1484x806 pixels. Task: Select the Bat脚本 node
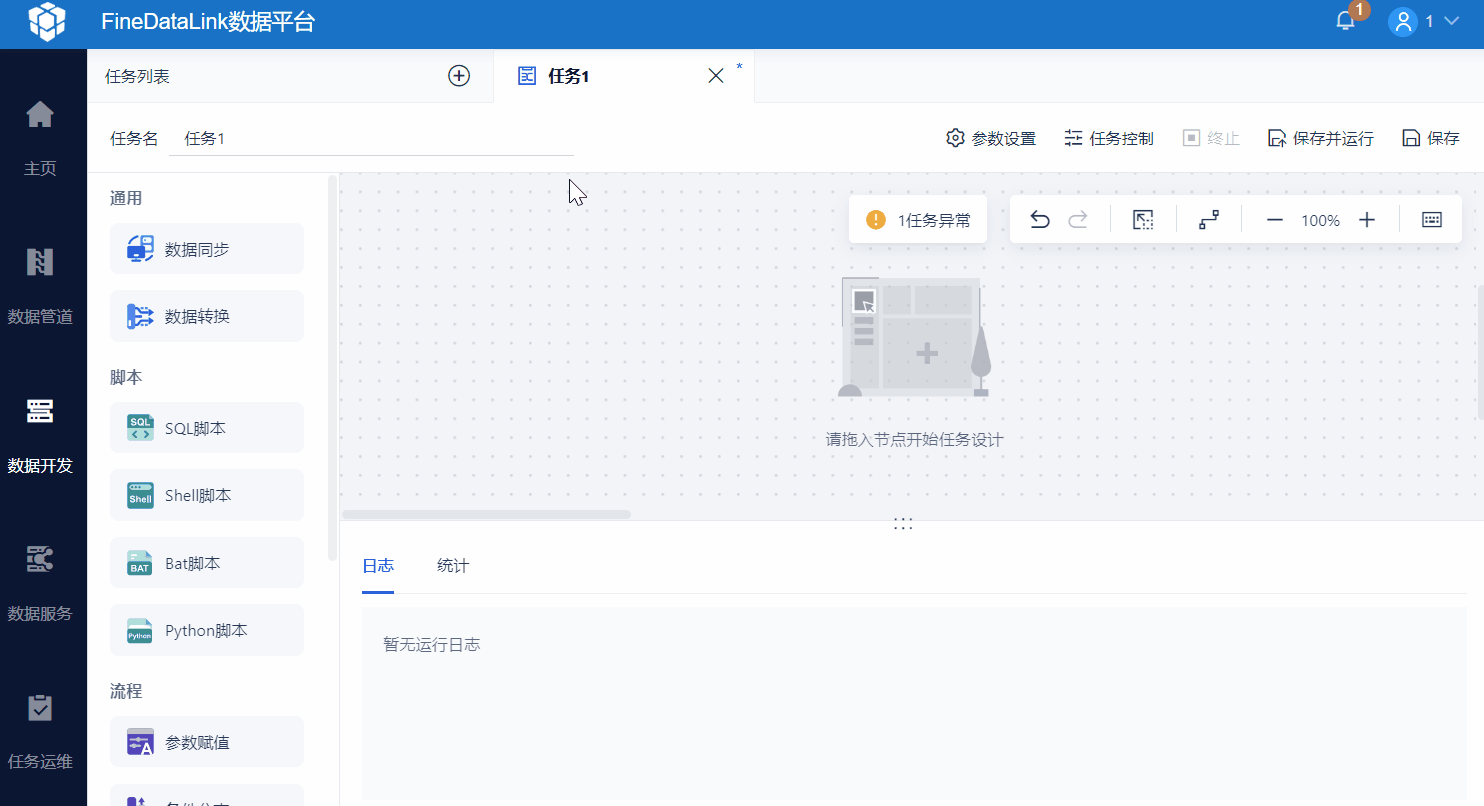tap(207, 563)
